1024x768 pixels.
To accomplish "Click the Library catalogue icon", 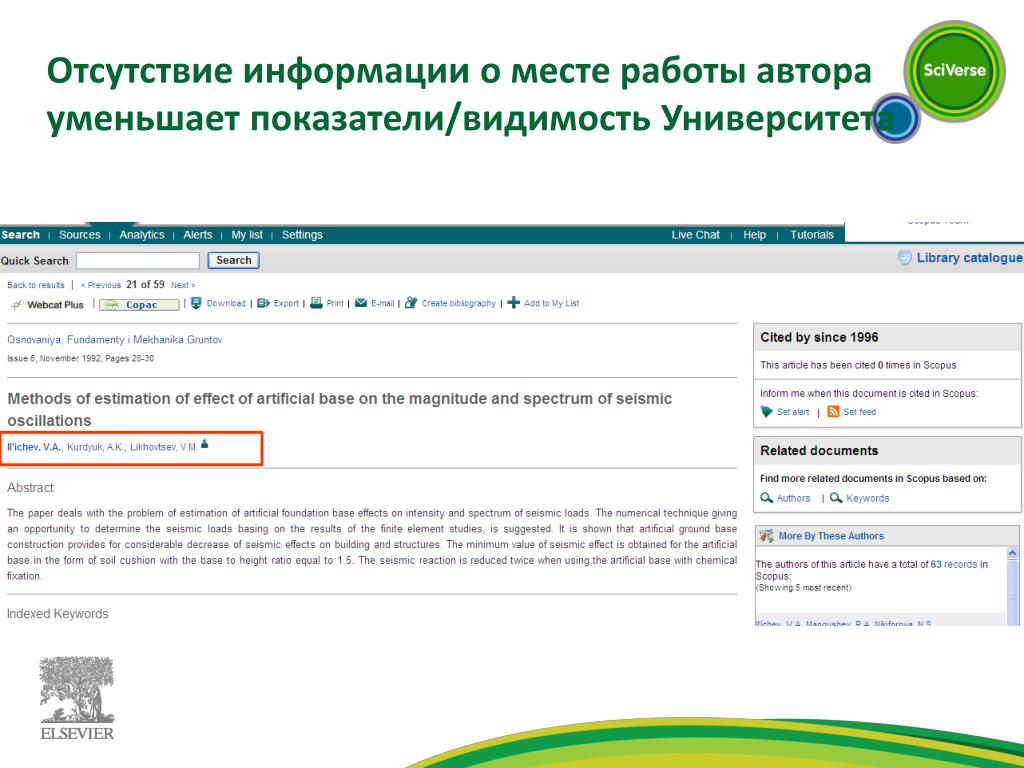I will pos(904,258).
